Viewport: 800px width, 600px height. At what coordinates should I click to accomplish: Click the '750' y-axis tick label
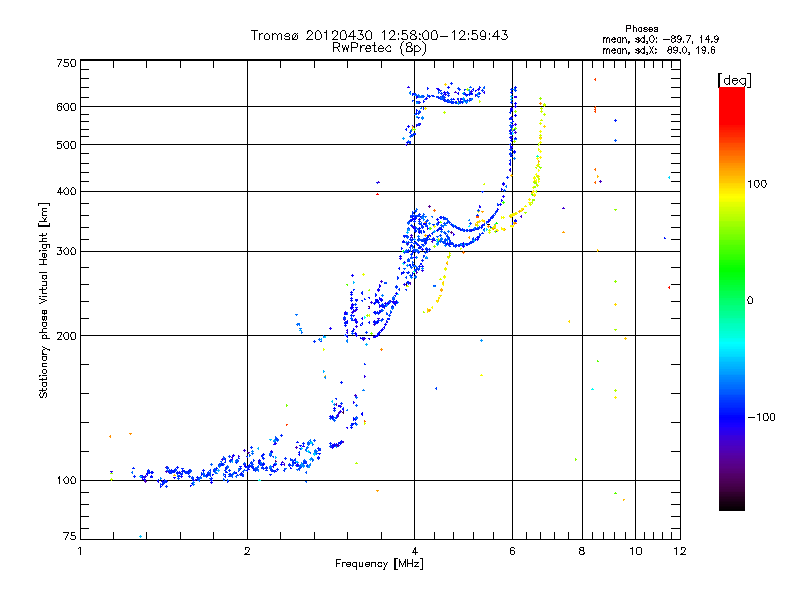point(66,63)
